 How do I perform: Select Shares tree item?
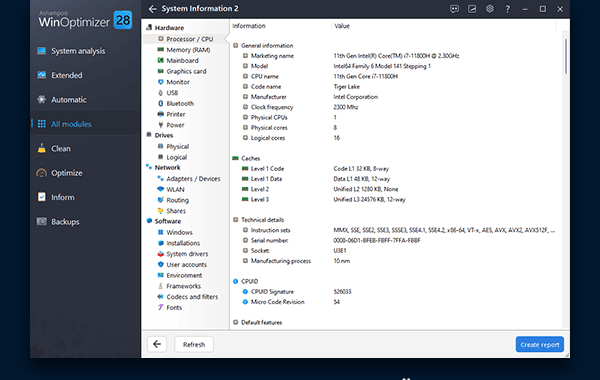[176, 210]
